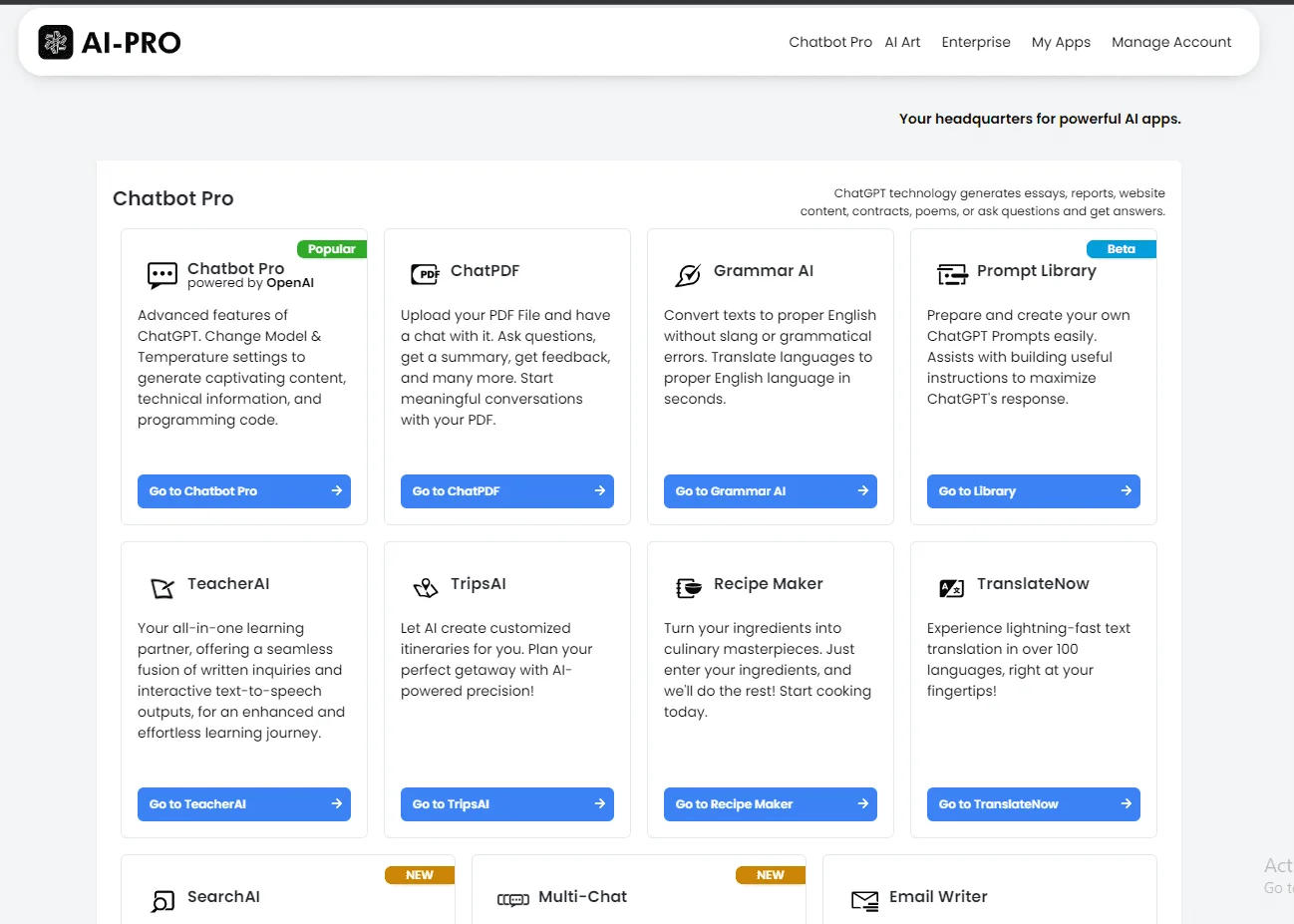The image size is (1294, 924).
Task: Click the Prompt Library card title
Action: (x=1037, y=271)
